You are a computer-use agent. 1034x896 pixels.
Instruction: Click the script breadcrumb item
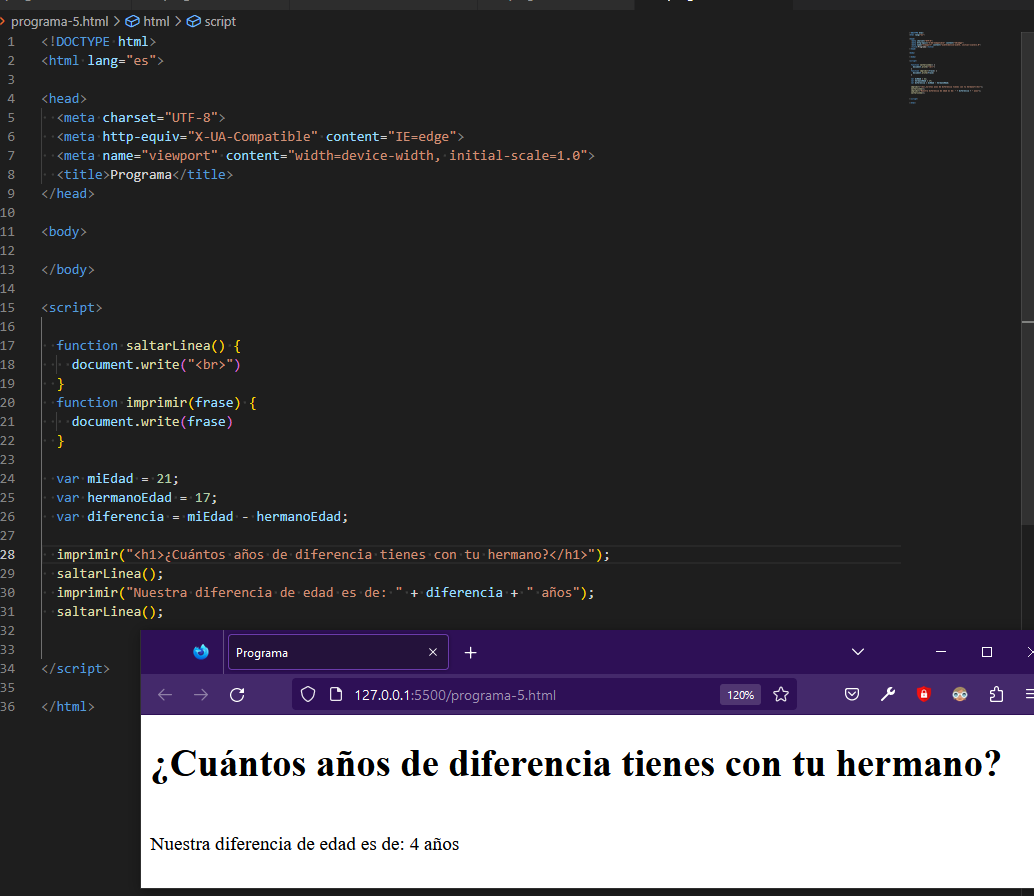(x=218, y=20)
